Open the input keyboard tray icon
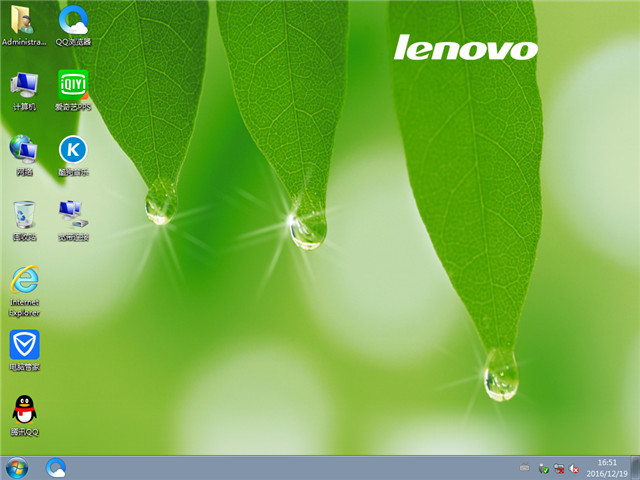The image size is (640, 480). click(524, 468)
